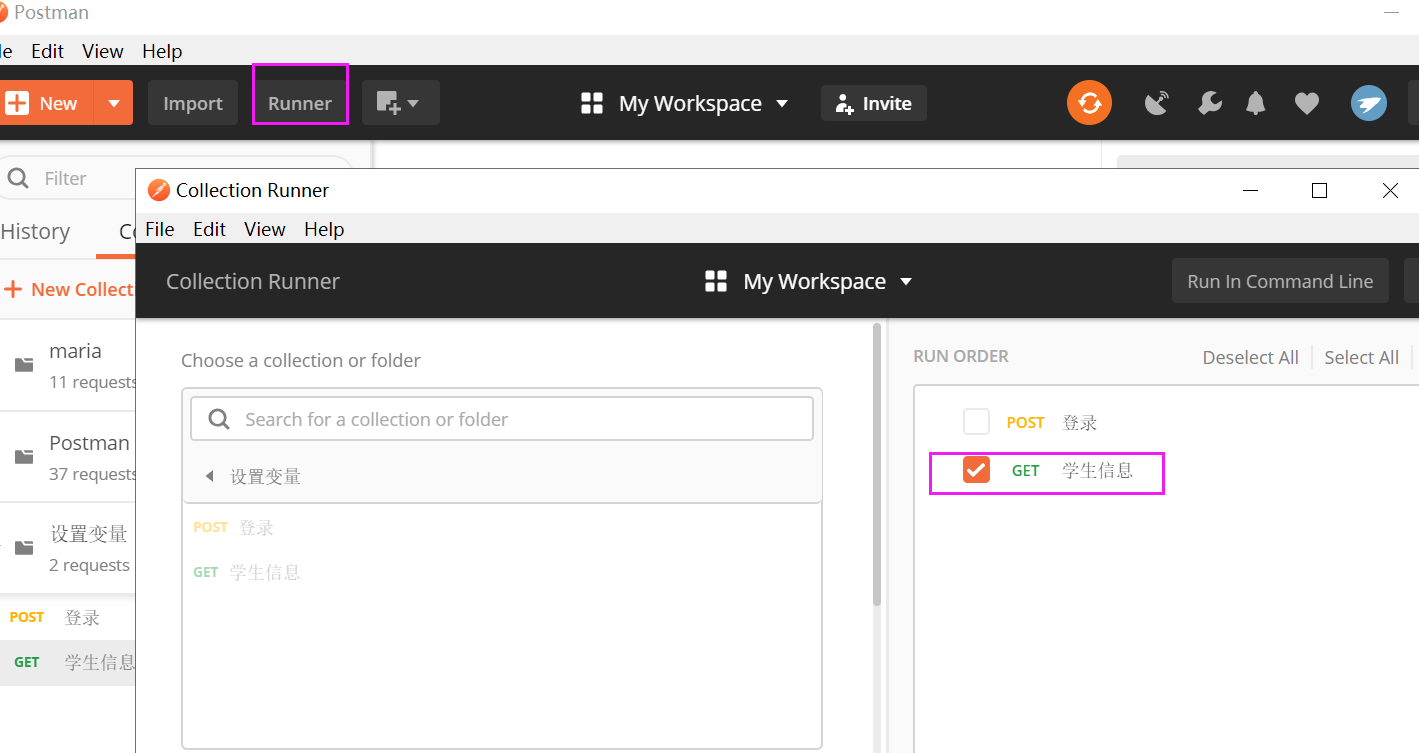Open the New button dropdown arrow

pyautogui.click(x=113, y=103)
